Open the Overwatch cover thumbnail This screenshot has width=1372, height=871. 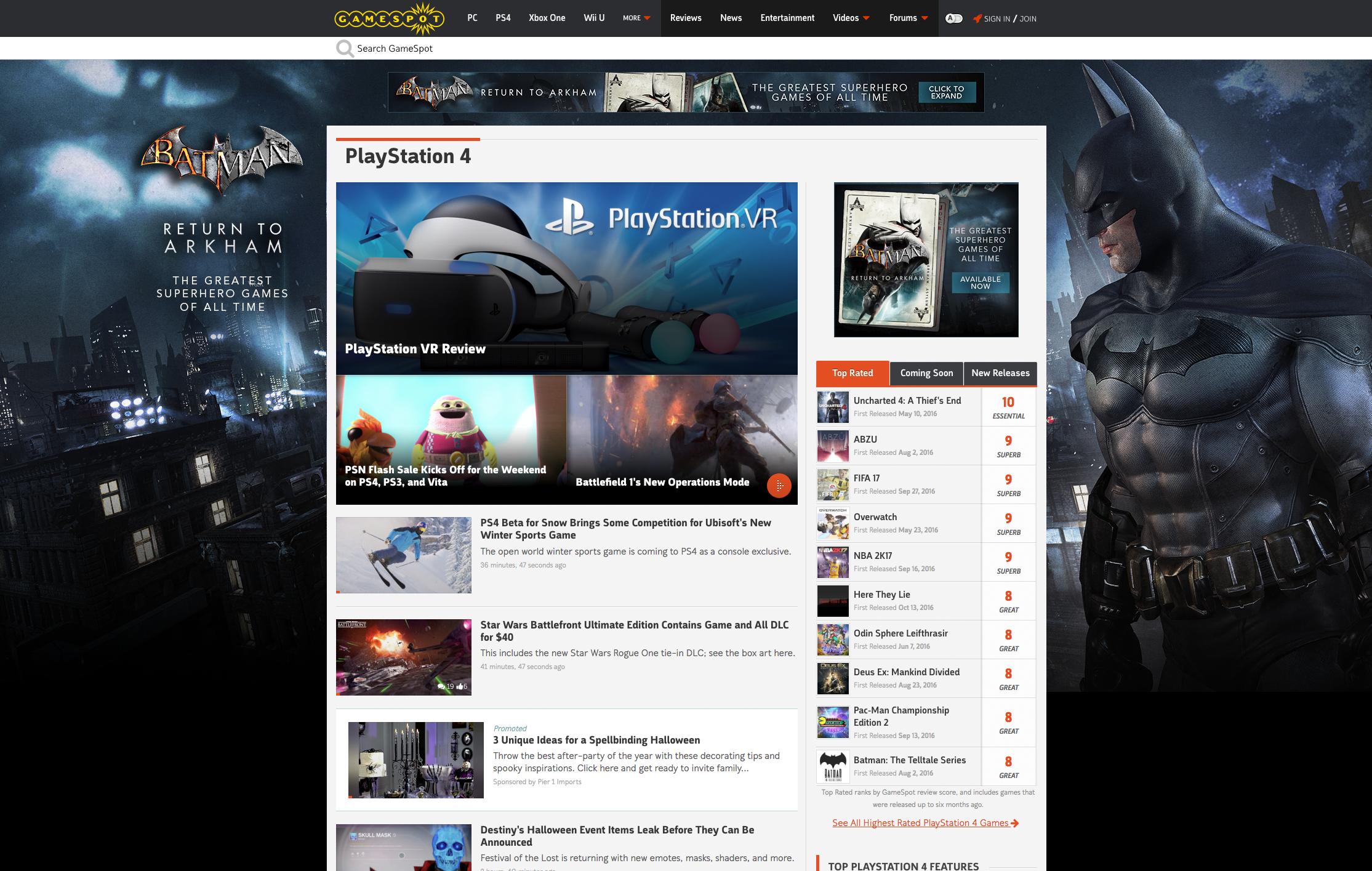point(833,523)
